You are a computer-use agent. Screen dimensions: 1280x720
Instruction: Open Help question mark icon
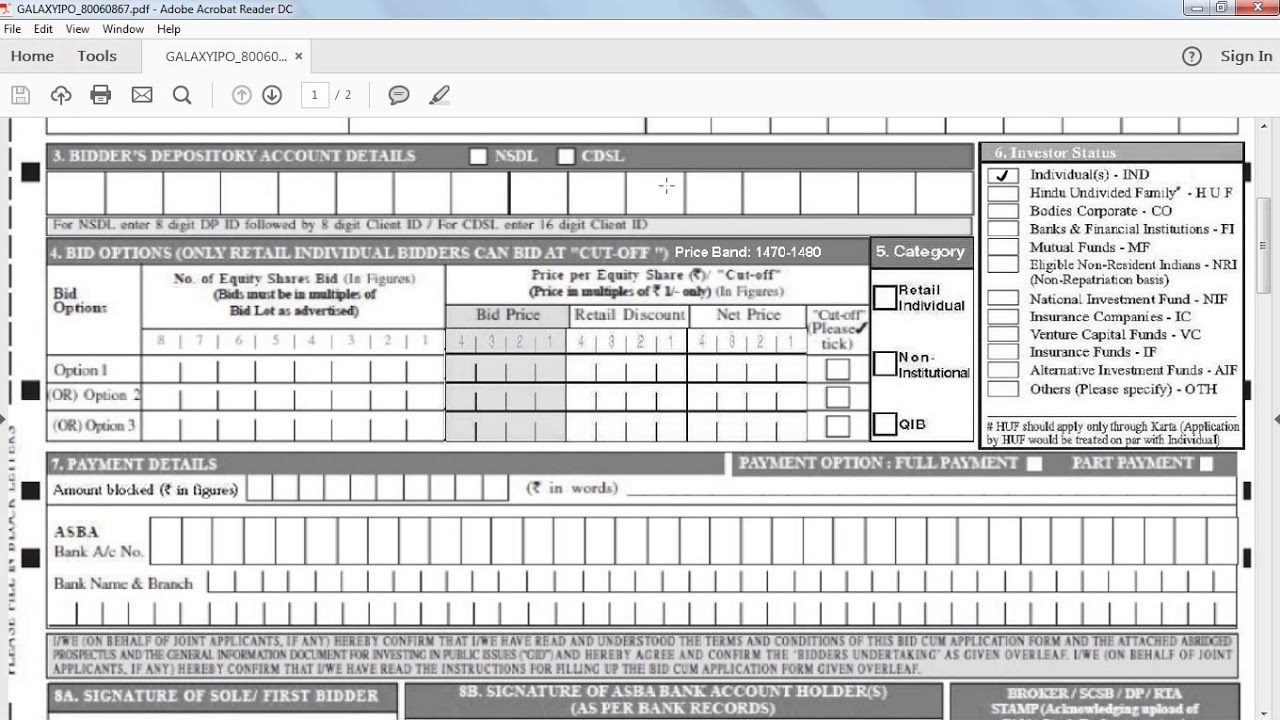pyautogui.click(x=1192, y=56)
